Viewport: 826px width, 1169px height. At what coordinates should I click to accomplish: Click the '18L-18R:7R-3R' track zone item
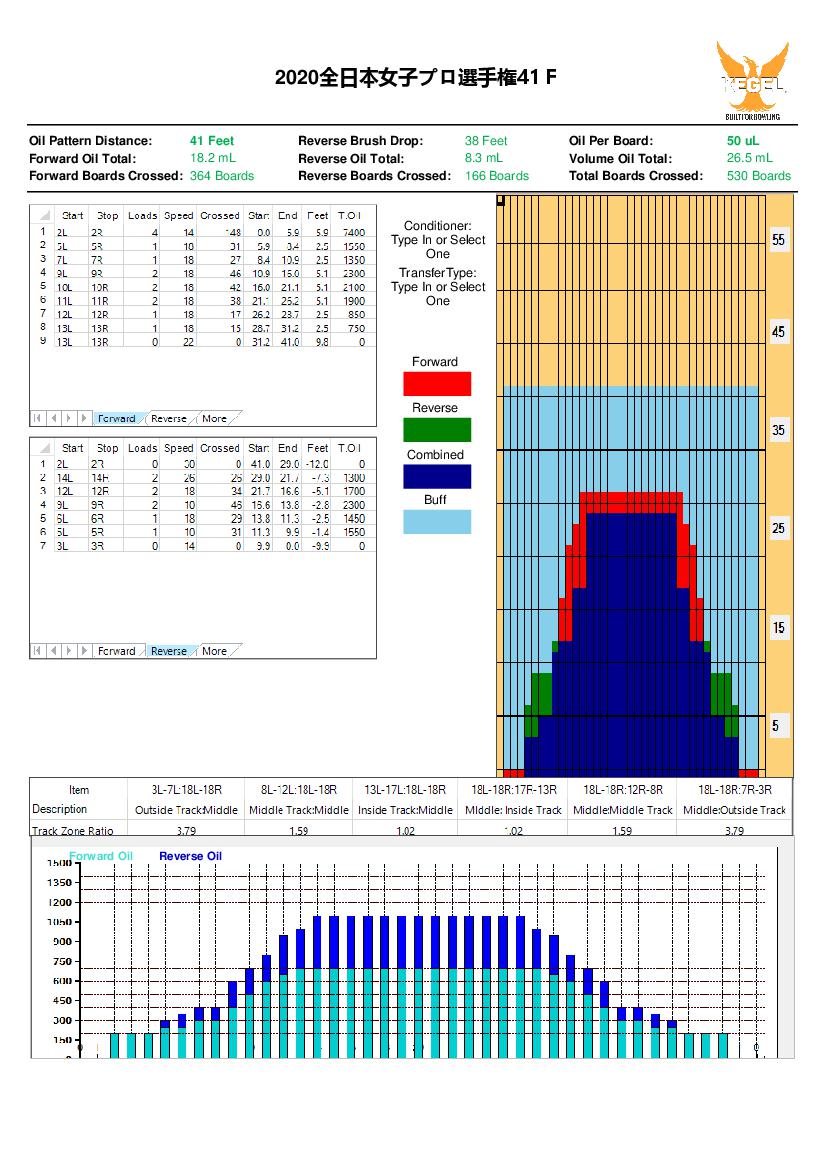[x=734, y=790]
